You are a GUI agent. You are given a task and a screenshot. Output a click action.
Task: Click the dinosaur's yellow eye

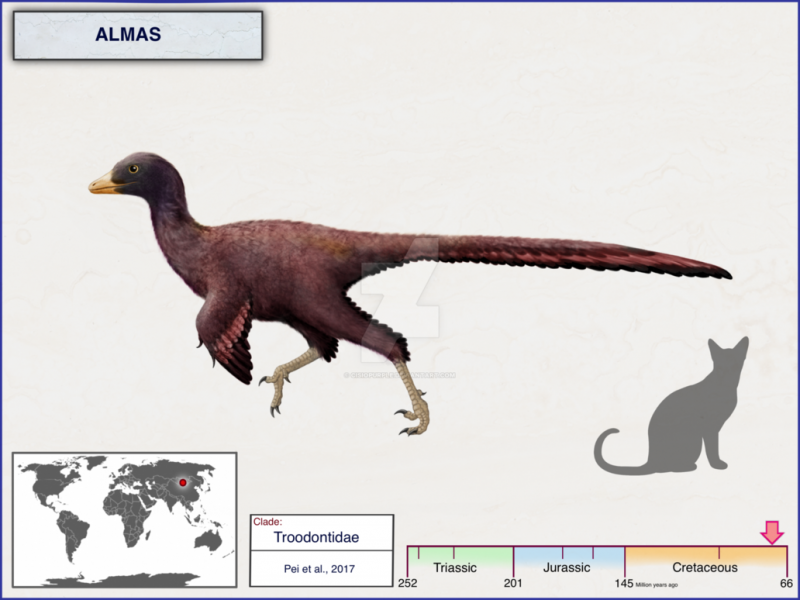point(133,169)
